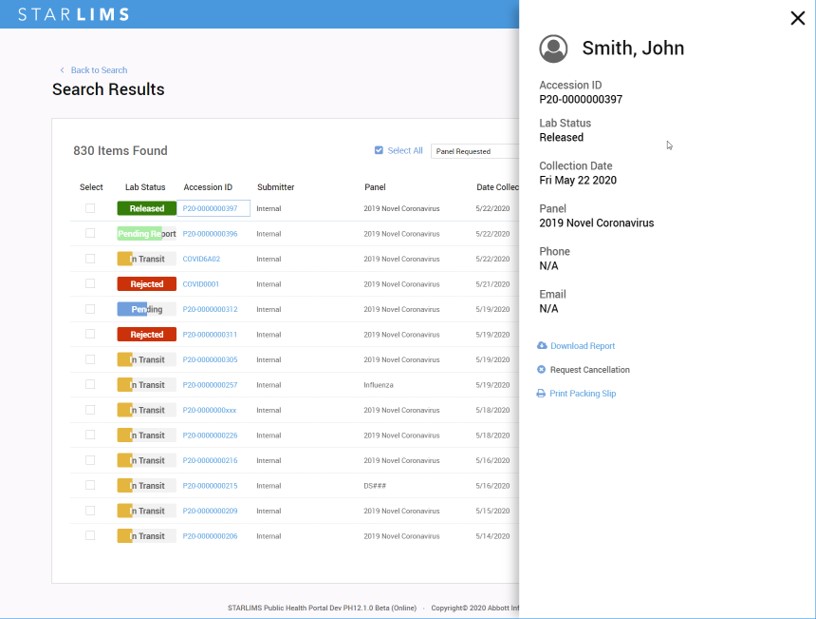Image resolution: width=816 pixels, height=619 pixels.
Task: Select the checkbox for the COVID6A02 row
Action: click(x=90, y=259)
